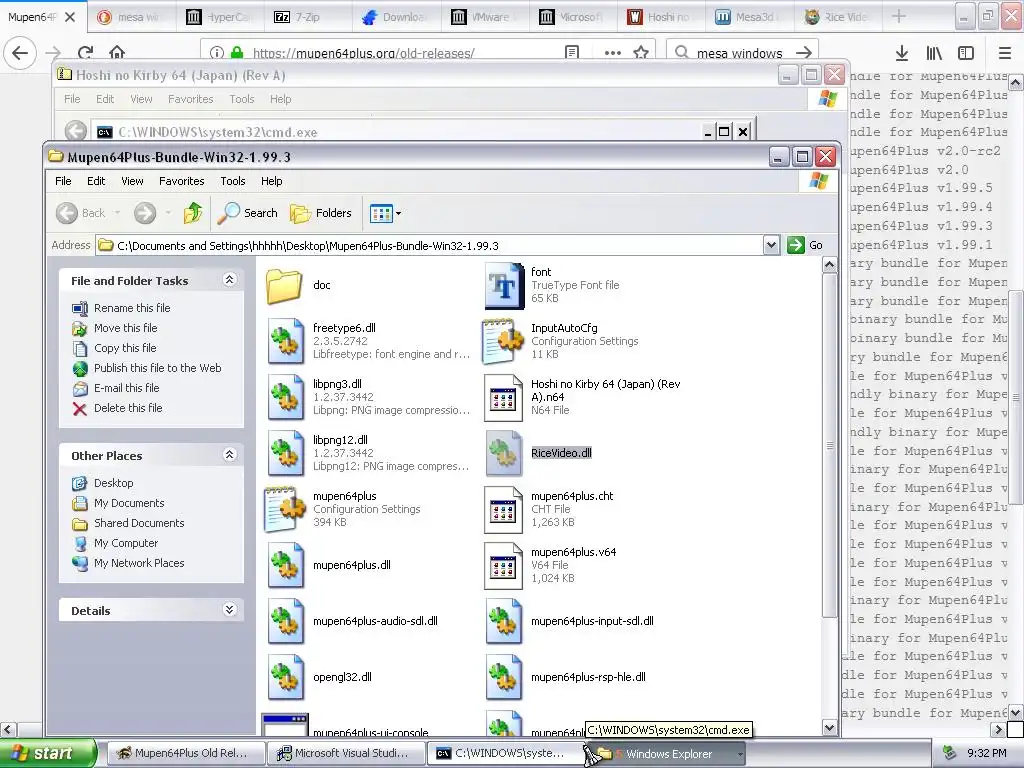
Task: Click the file list scroll up arrow
Action: point(829,264)
